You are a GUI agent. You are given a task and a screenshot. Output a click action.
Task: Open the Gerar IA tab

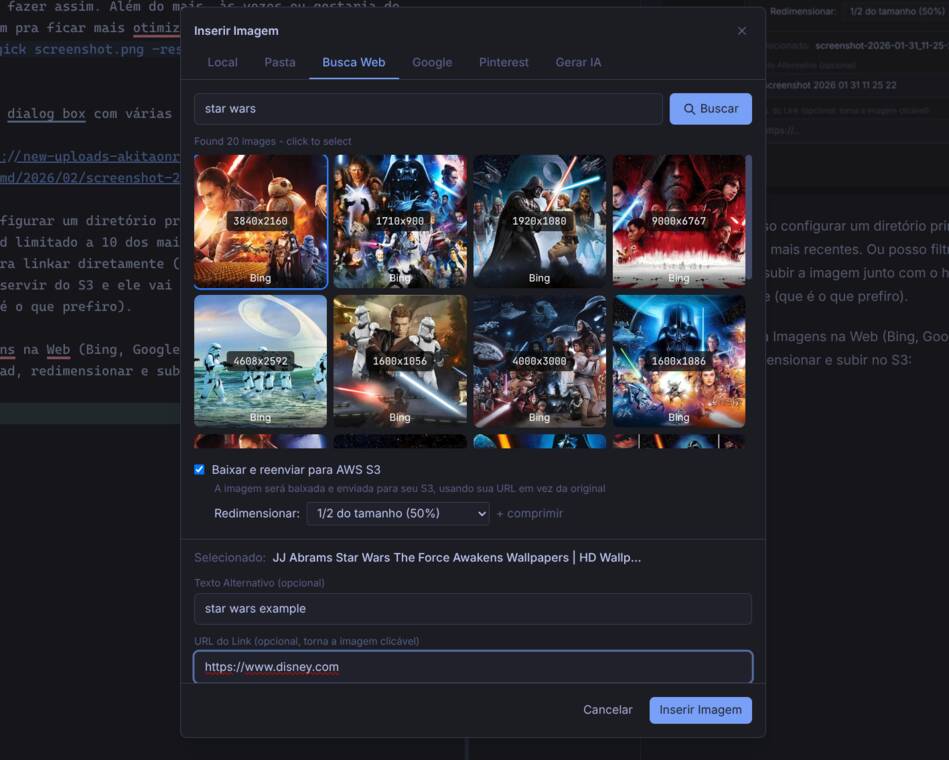(x=578, y=62)
